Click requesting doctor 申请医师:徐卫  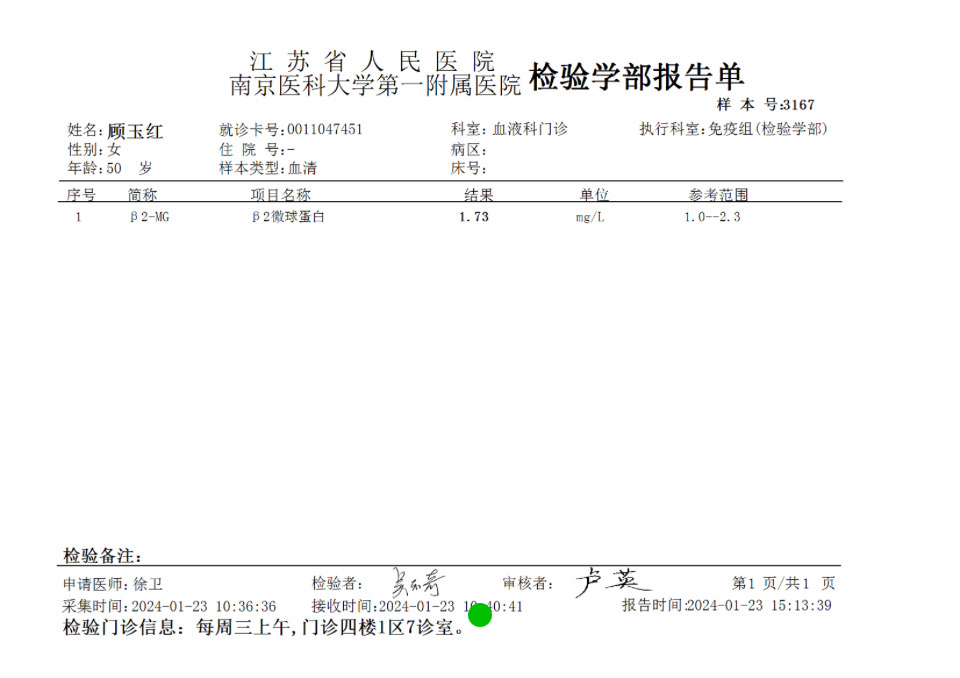(x=113, y=584)
